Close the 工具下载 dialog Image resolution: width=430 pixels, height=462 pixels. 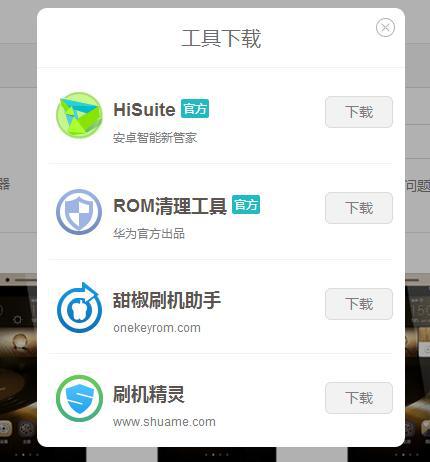tap(385, 27)
